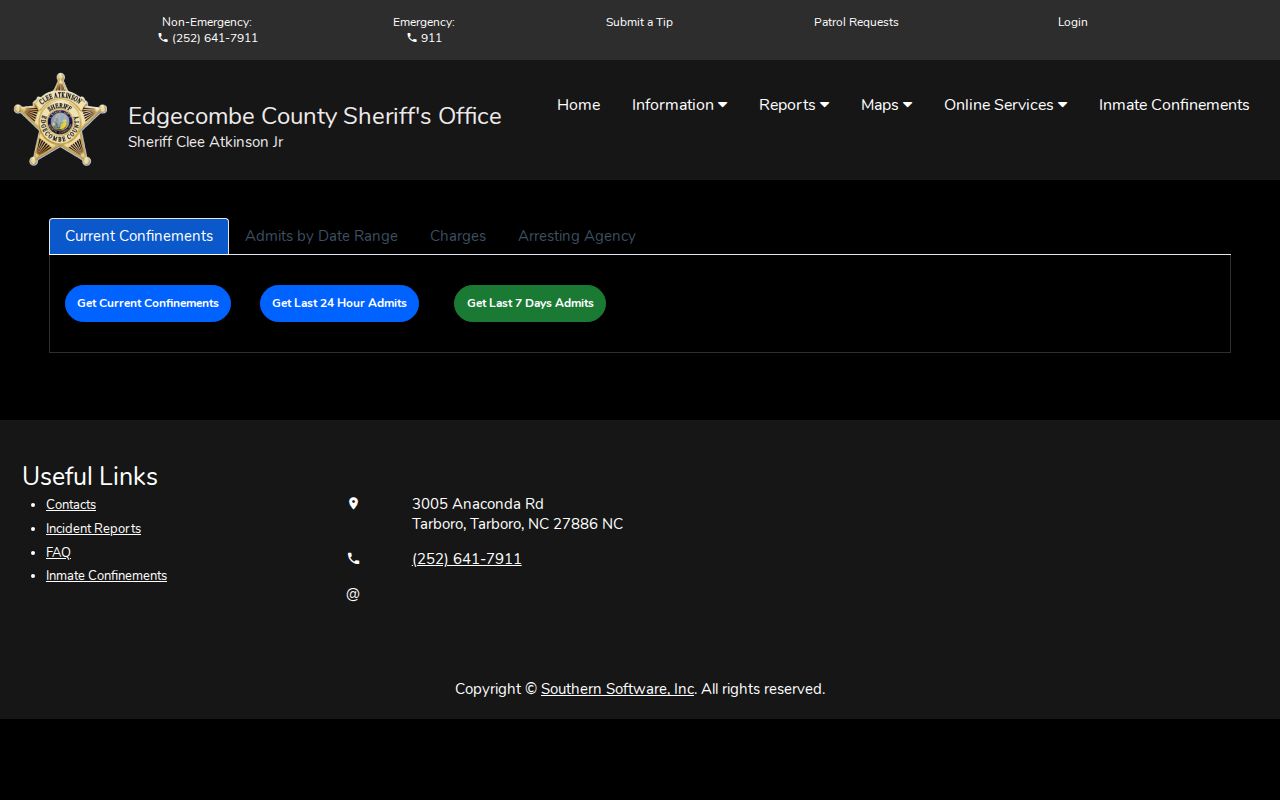The width and height of the screenshot is (1280, 800).
Task: Click the Get Current Confinements button
Action: click(x=148, y=303)
